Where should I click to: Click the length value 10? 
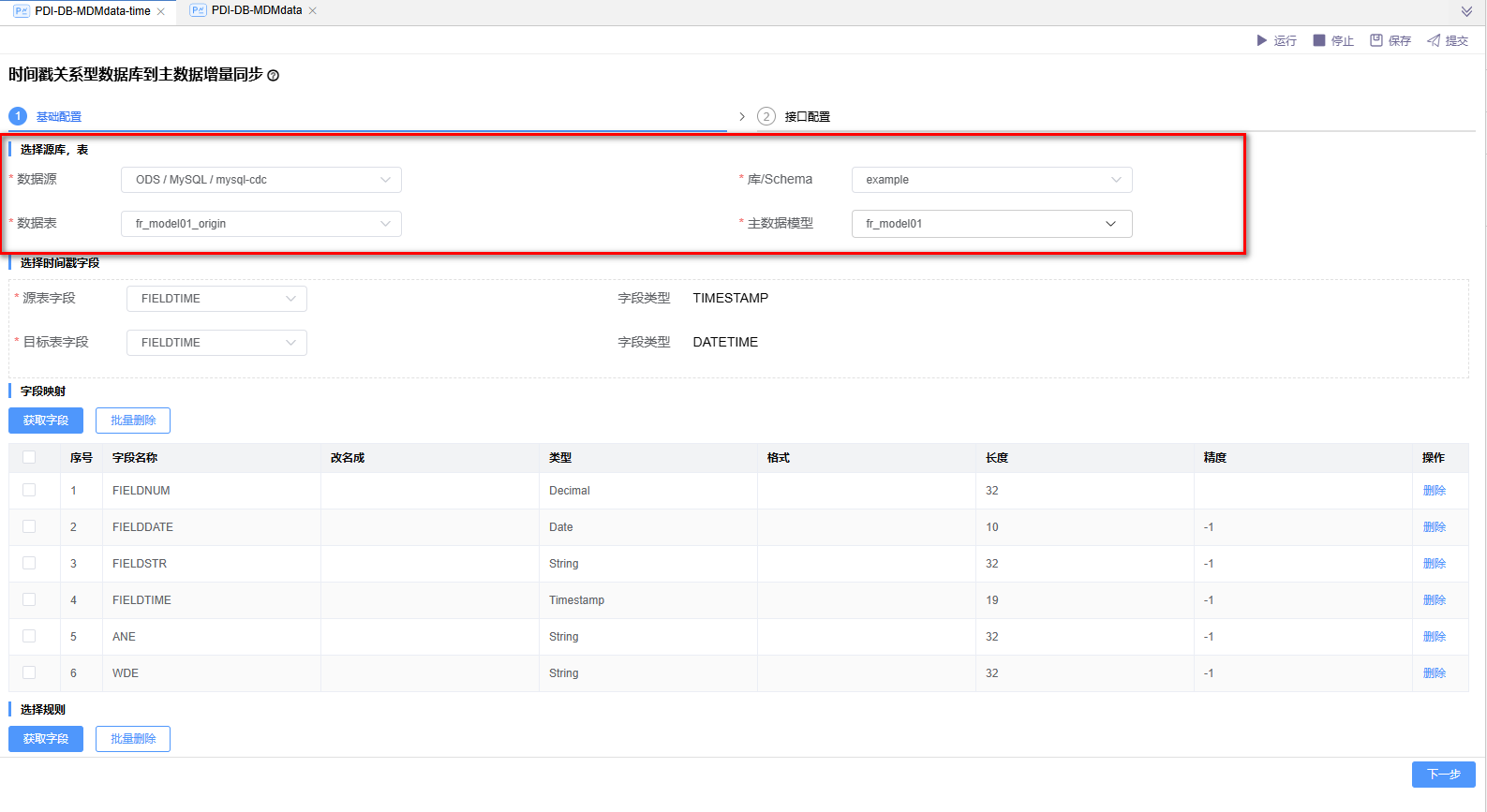[x=992, y=527]
